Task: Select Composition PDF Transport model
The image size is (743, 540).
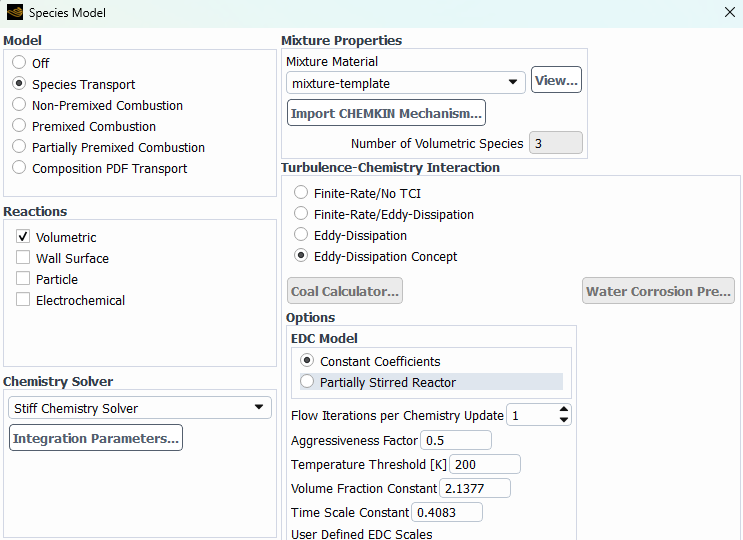Action: pos(20,168)
